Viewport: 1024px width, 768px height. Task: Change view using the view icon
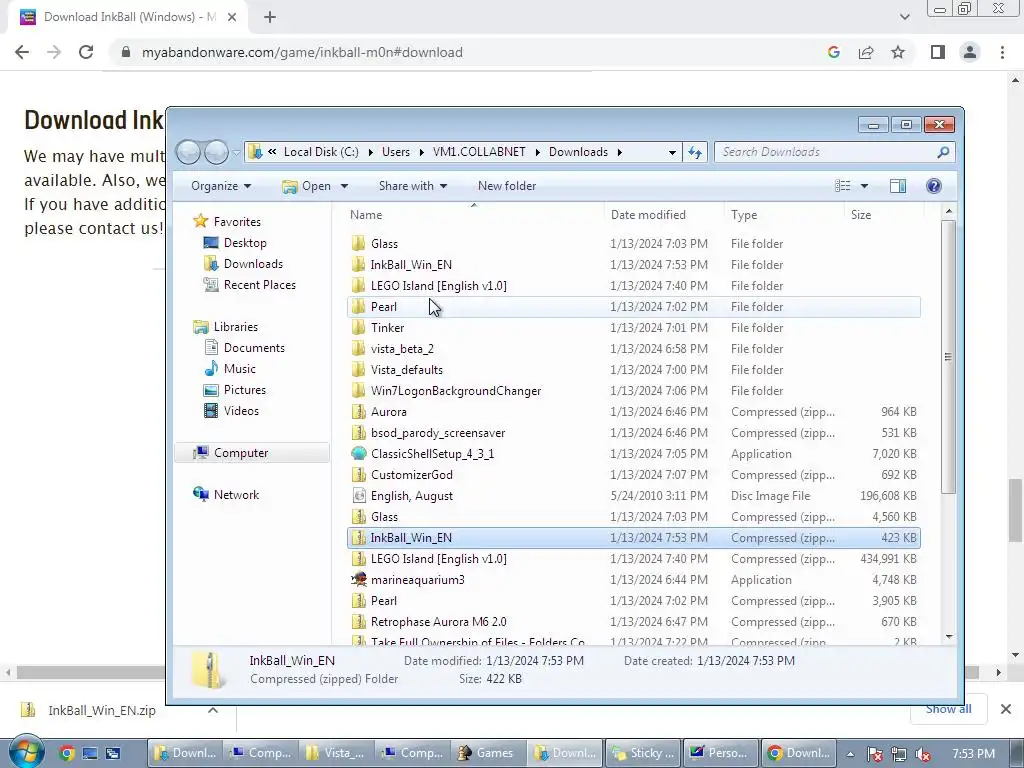point(842,186)
